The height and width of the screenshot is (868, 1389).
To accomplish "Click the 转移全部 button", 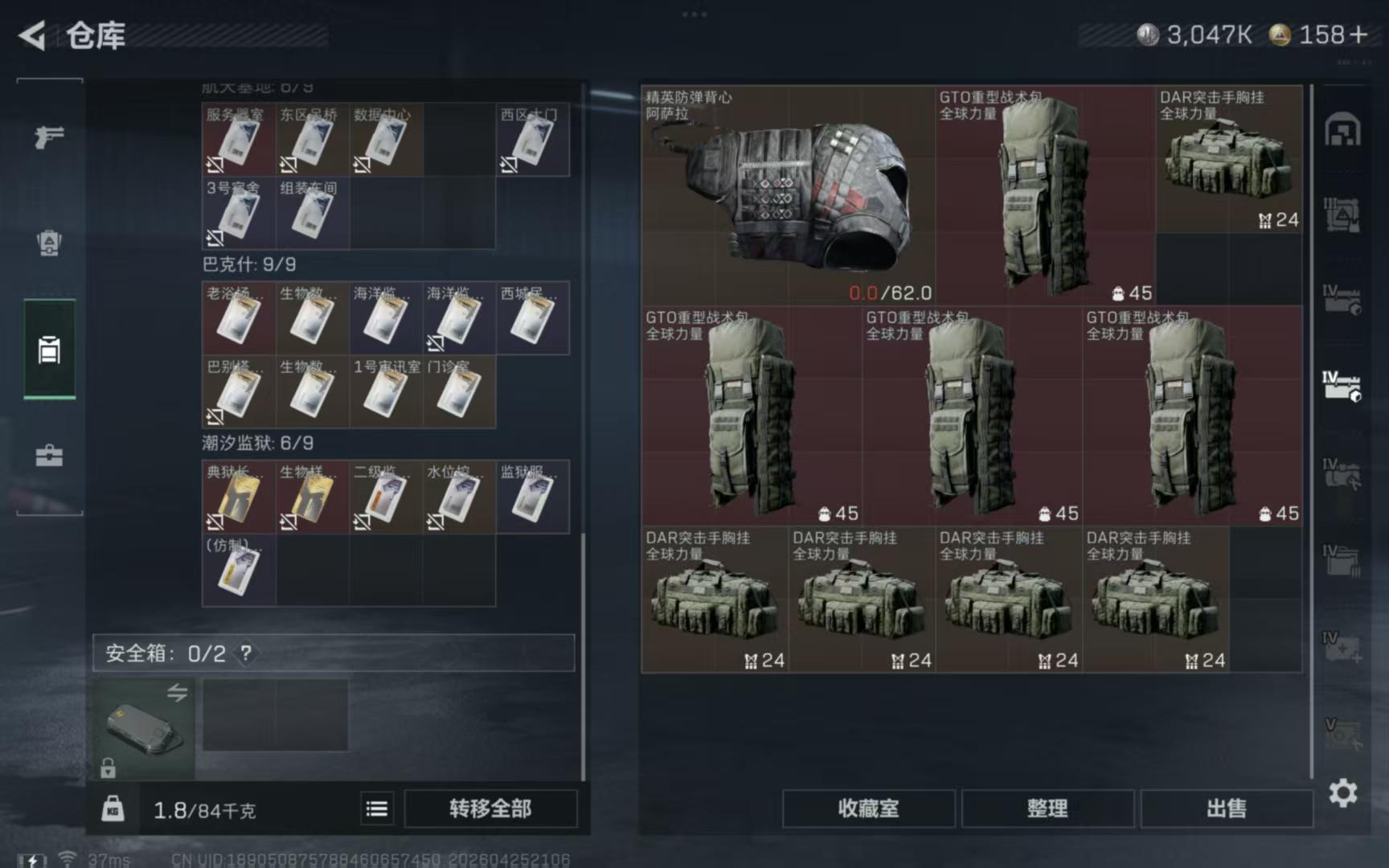I will [490, 809].
